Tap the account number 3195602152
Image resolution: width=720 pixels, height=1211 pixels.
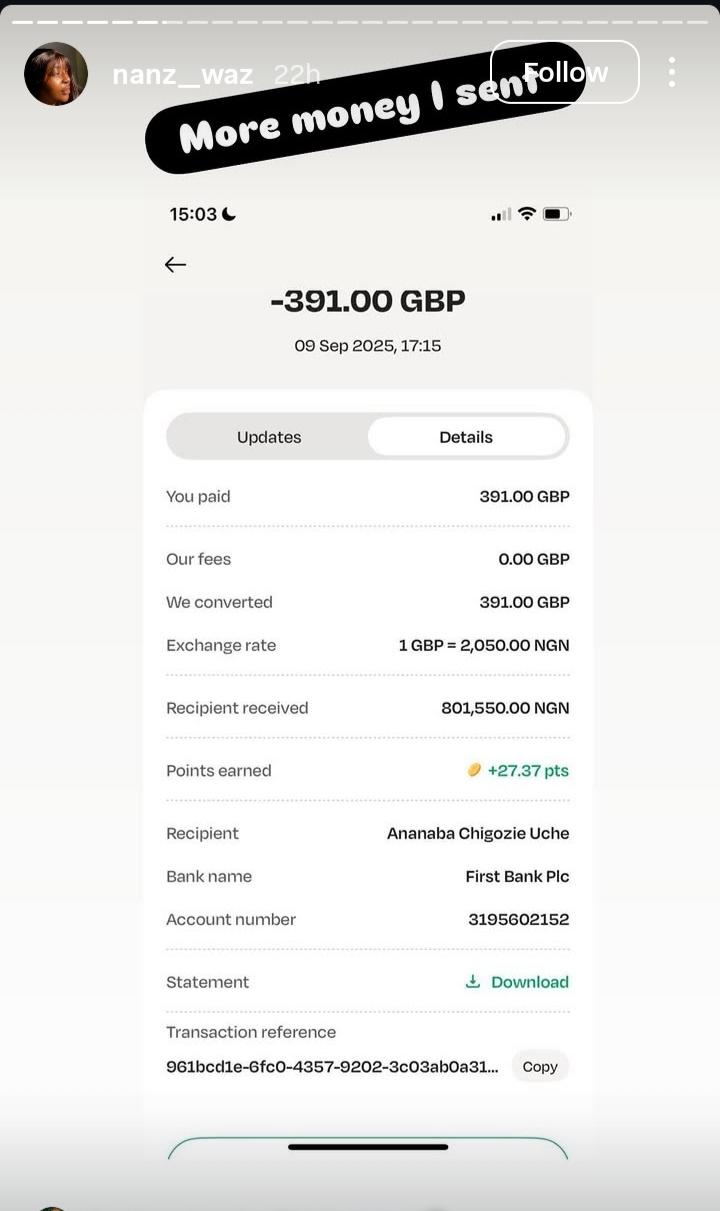pyautogui.click(x=519, y=919)
